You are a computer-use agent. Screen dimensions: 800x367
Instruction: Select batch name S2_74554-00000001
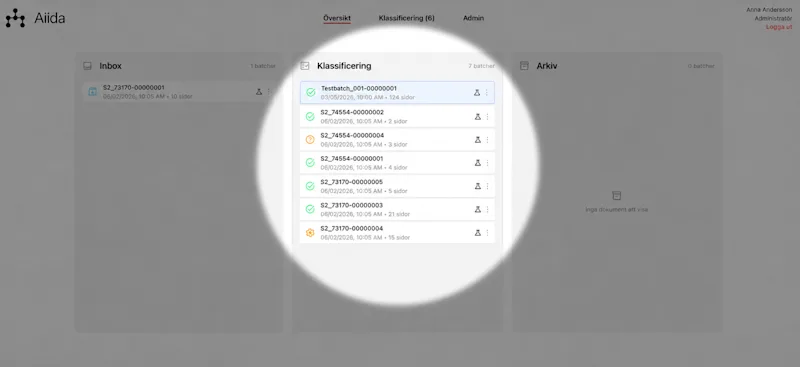click(x=352, y=159)
